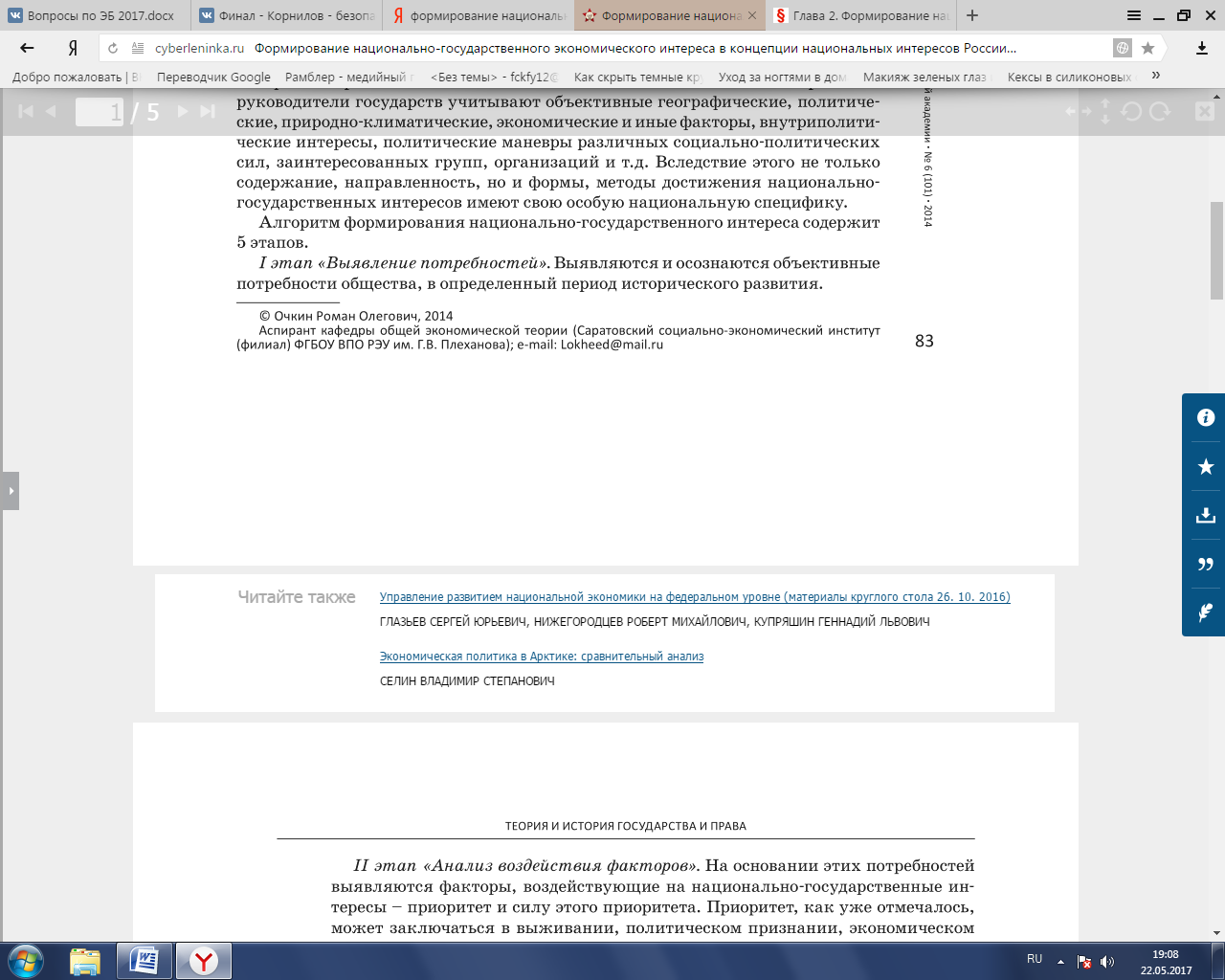The height and width of the screenshot is (980, 1225).
Task: Open bookmark Уход за ногтями в дом
Action: coord(782,77)
